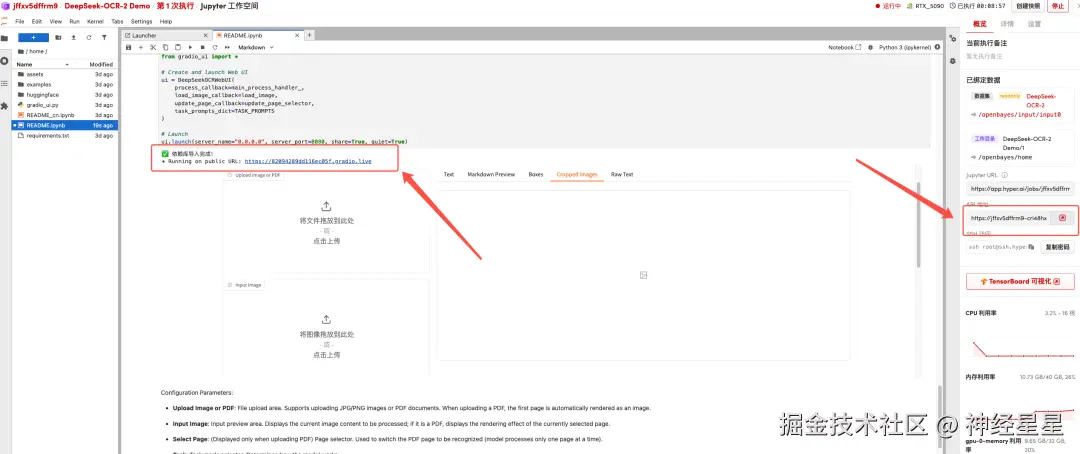This screenshot has width=1080, height=454.
Task: Open the API address external link icon
Action: coord(1062,218)
